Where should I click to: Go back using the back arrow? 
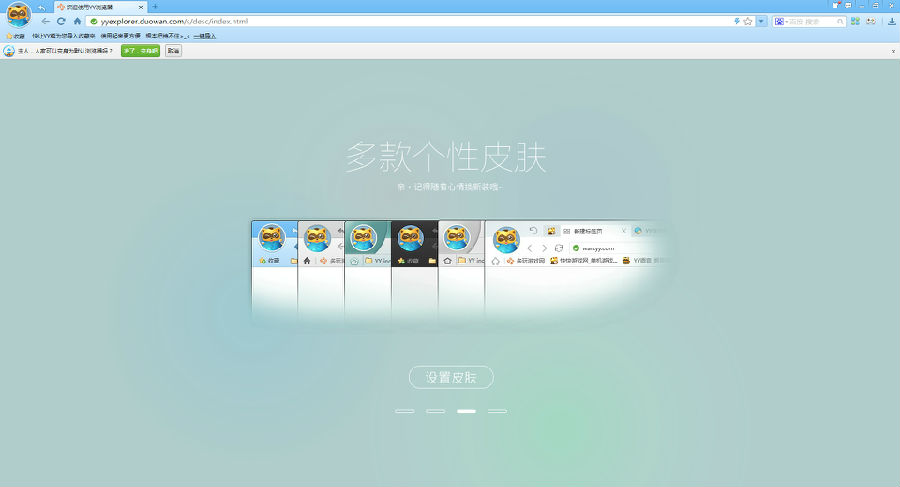(x=45, y=21)
